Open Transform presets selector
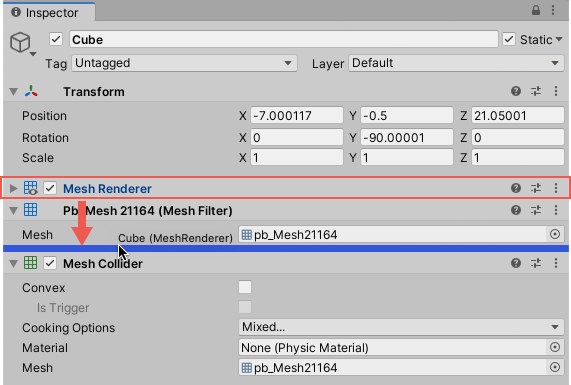 click(536, 91)
